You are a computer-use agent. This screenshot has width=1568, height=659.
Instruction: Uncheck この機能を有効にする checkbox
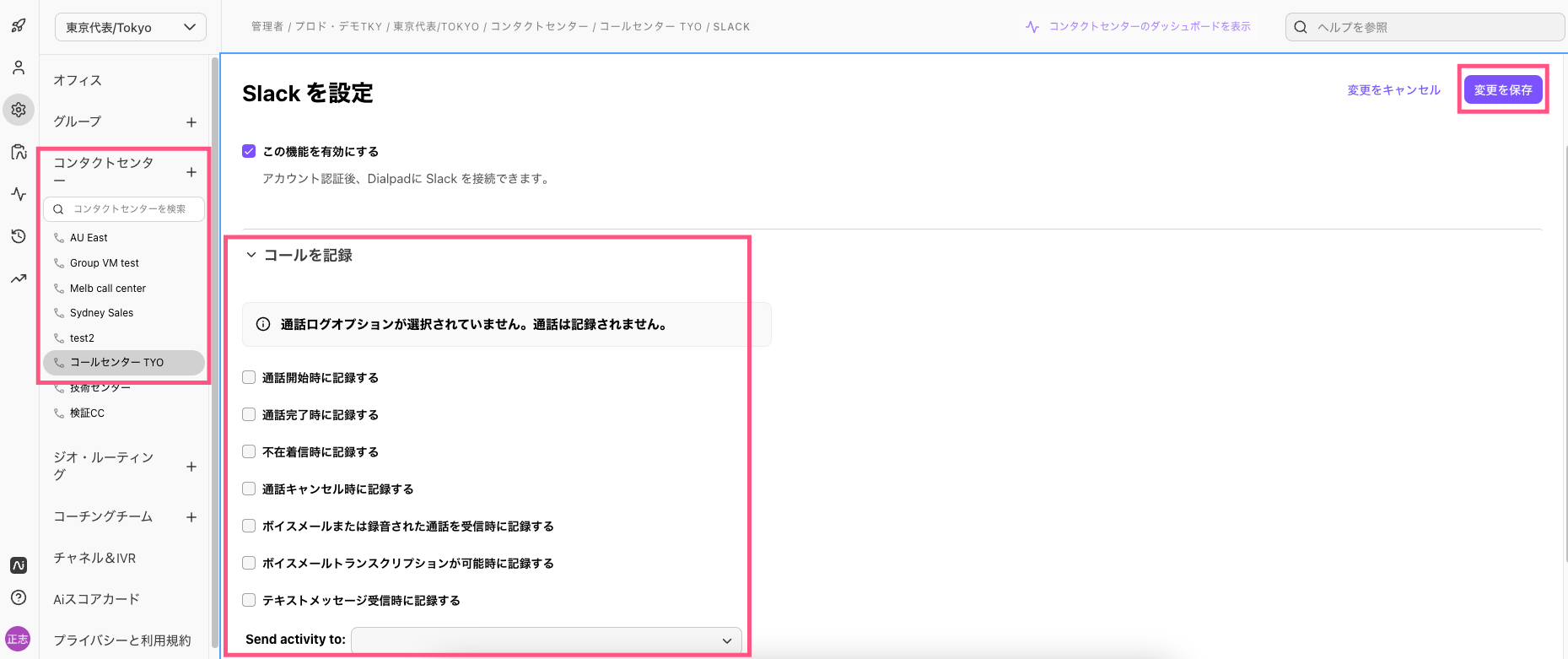coord(249,151)
